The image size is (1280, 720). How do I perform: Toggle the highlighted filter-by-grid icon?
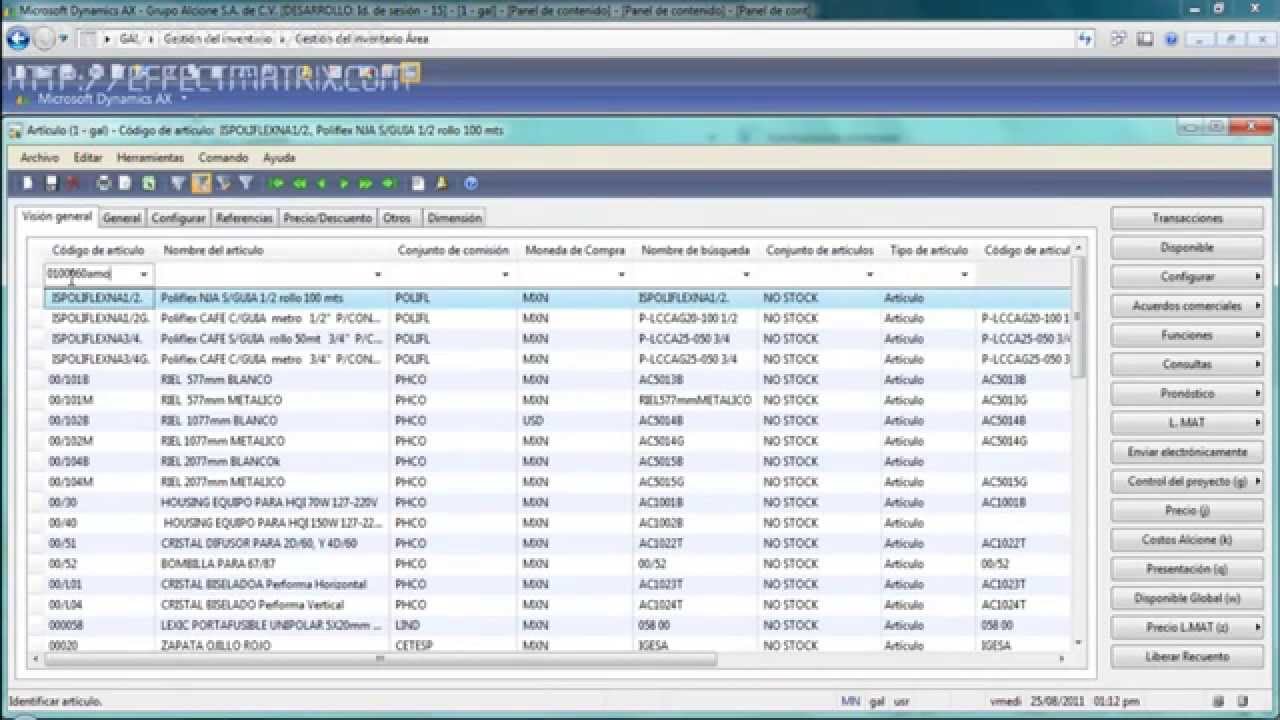pos(200,183)
